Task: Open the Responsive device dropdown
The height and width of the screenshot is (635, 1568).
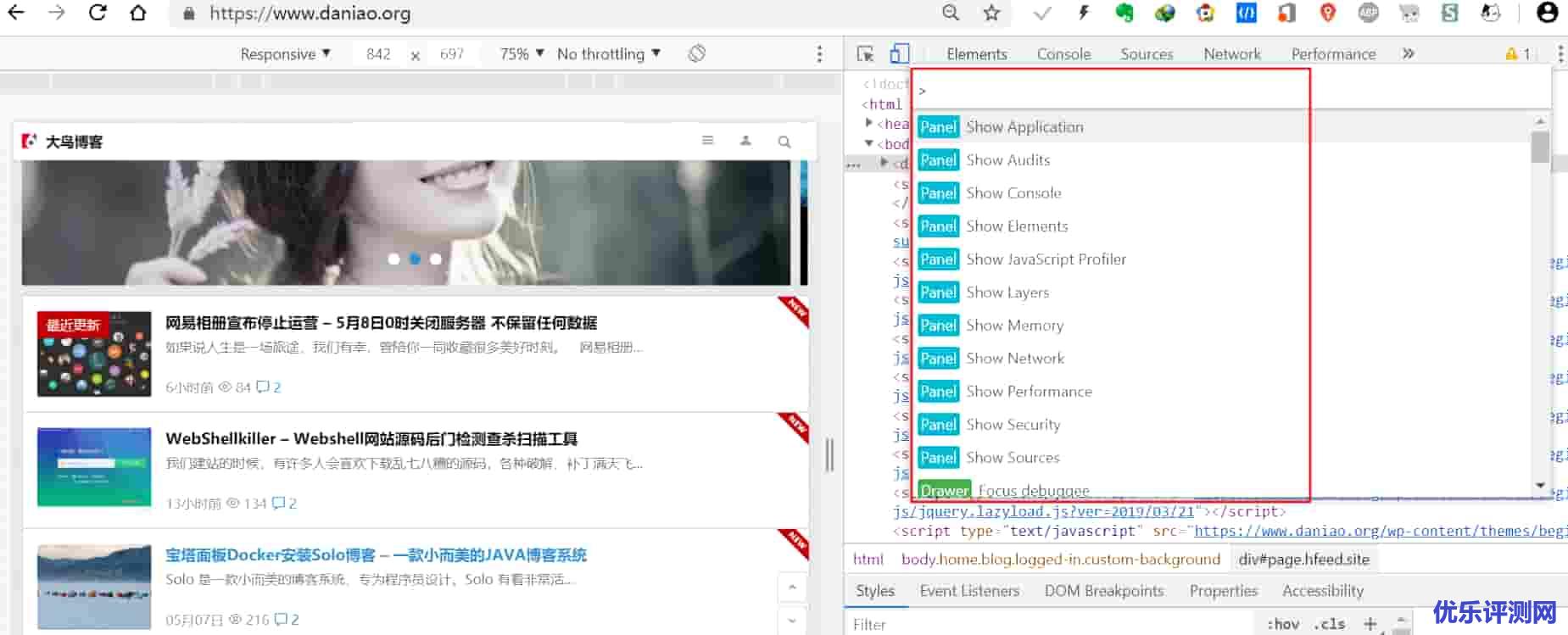Action: tap(286, 53)
